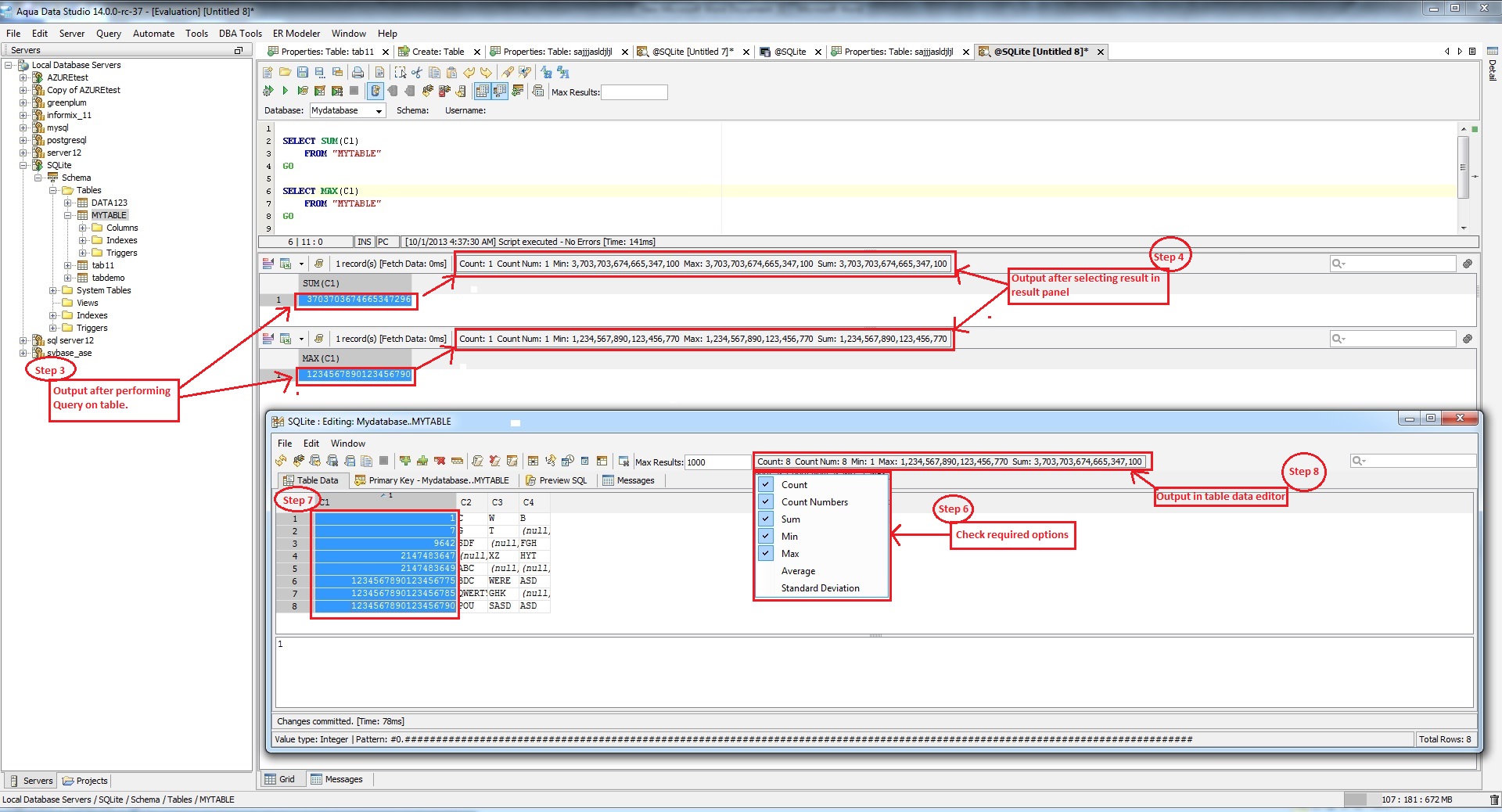Click the SQLite server icon in the tree
The image size is (1502, 812).
(x=38, y=165)
